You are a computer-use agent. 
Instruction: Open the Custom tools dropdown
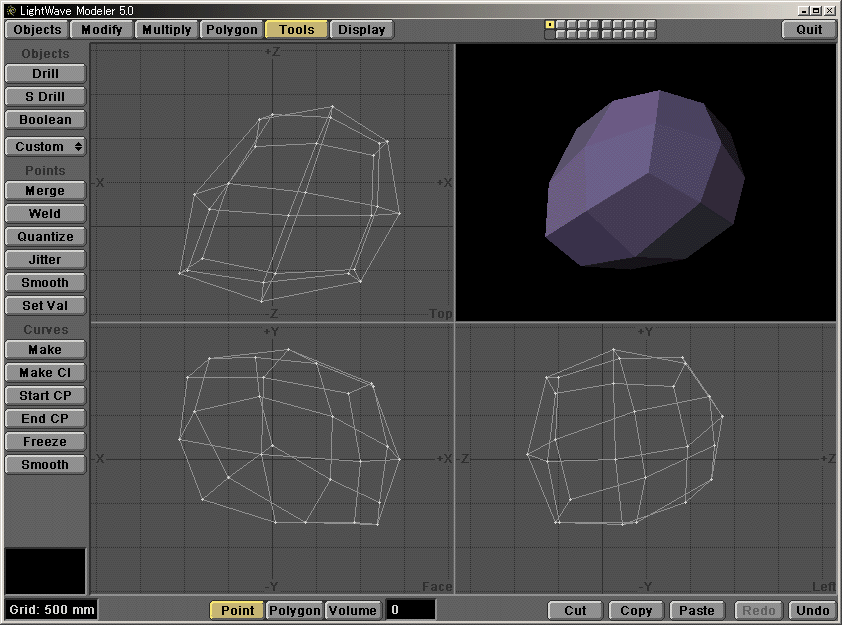point(44,146)
